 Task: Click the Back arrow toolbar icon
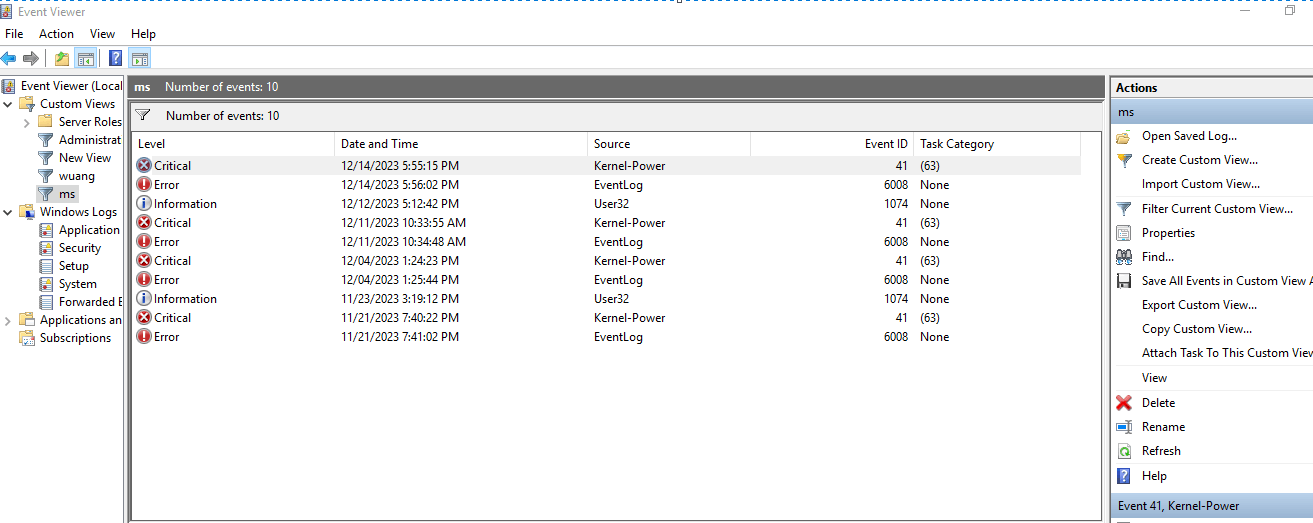9,58
